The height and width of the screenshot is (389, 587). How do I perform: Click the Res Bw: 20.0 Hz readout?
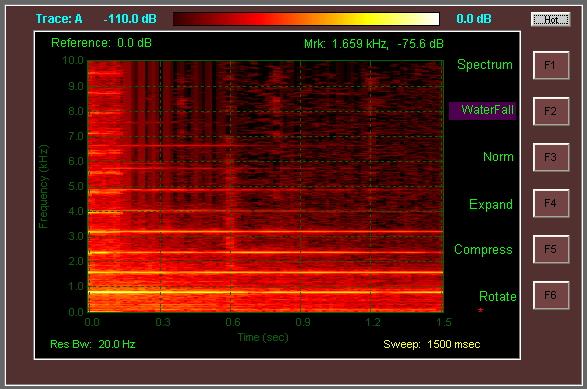pos(92,344)
